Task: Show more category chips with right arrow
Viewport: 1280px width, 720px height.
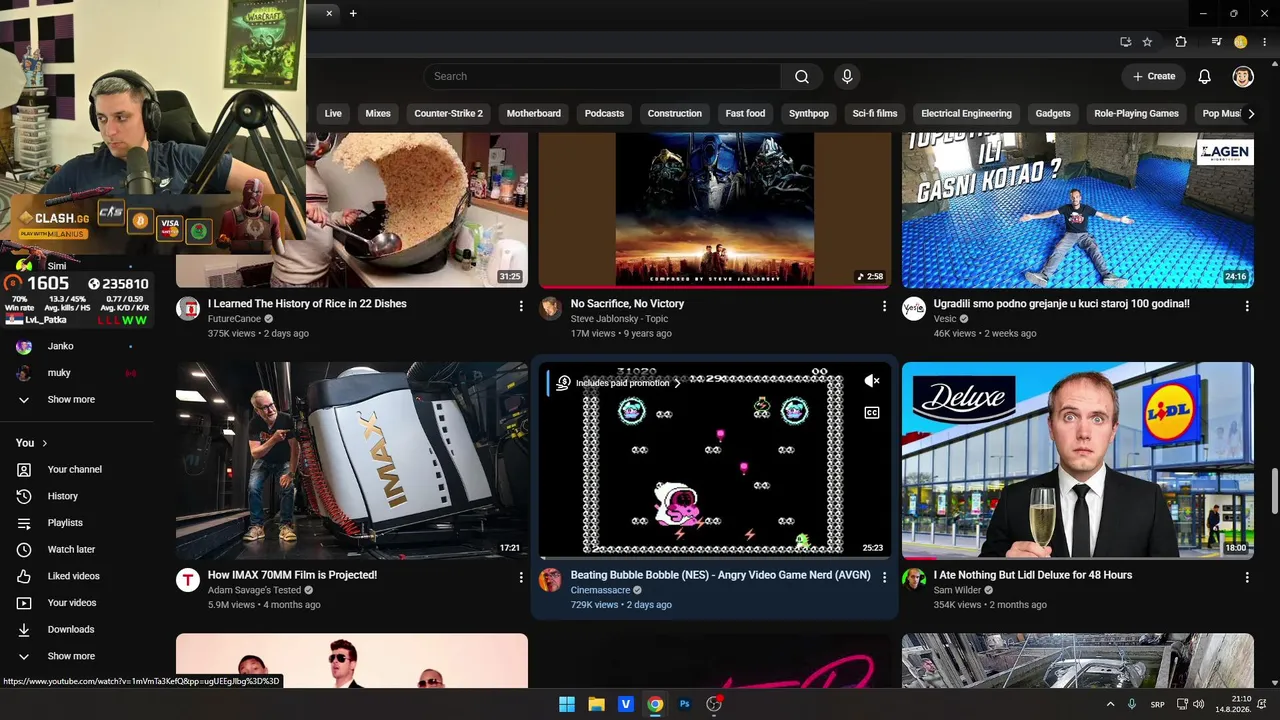Action: tap(1250, 114)
